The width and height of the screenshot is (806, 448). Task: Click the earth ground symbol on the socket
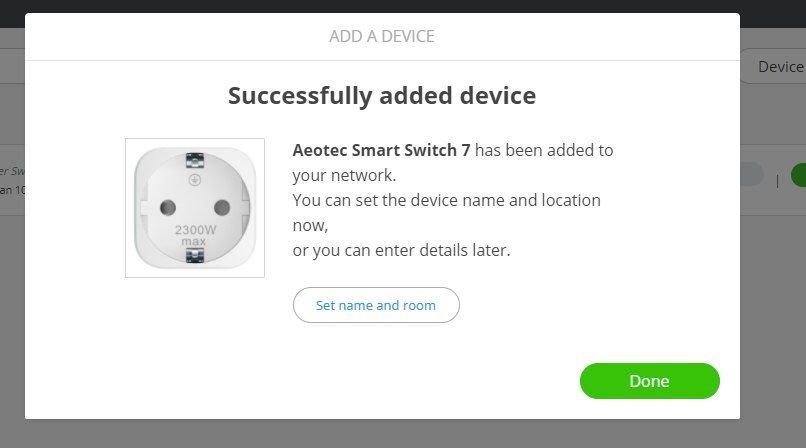[x=195, y=181]
